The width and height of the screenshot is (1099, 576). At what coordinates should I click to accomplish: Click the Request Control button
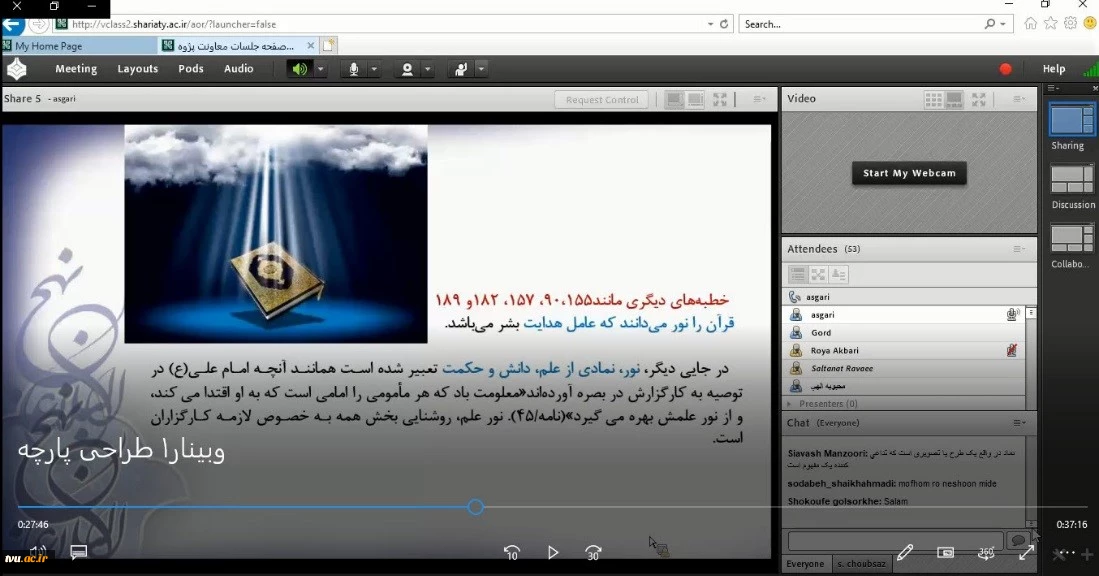pyautogui.click(x=601, y=100)
